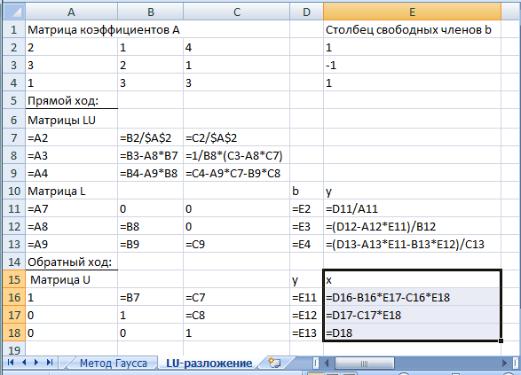Go to first sheet navigation arrow
Screen dimensions: 521x375
point(10,362)
